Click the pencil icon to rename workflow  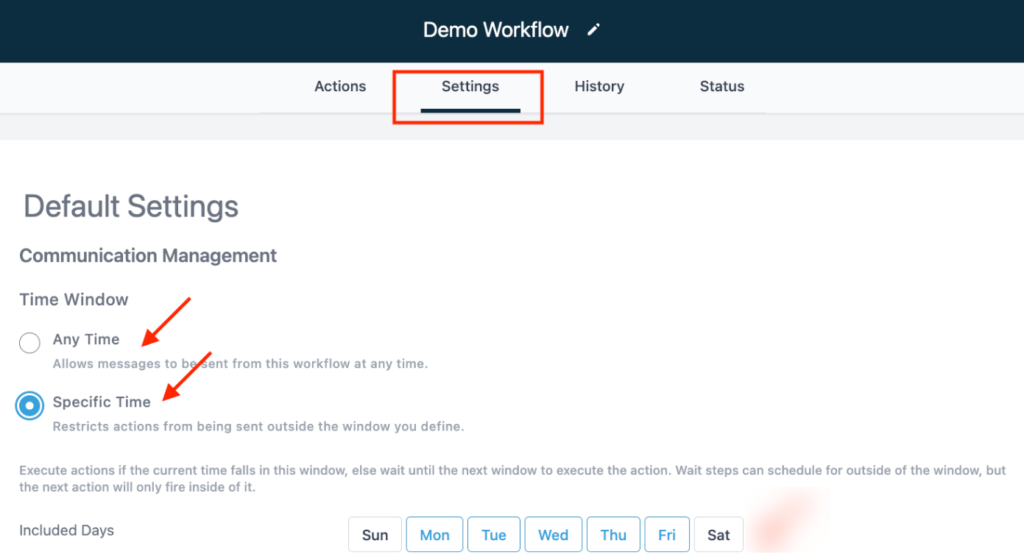[x=594, y=30]
